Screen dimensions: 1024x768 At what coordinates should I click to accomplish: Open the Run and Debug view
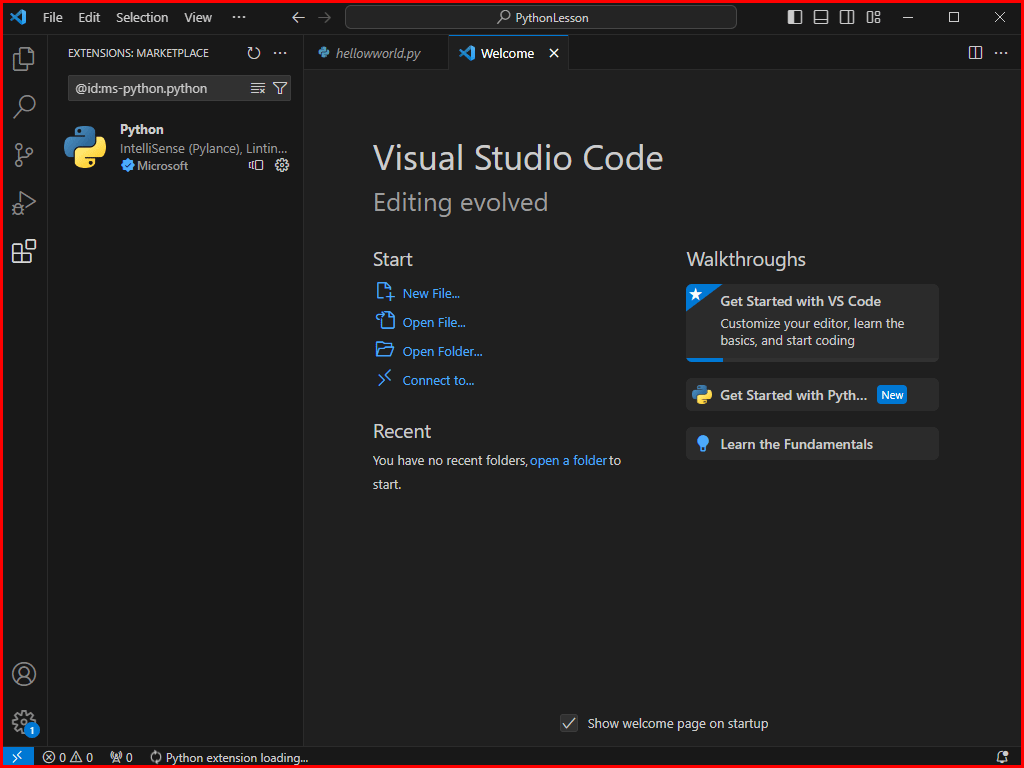[x=24, y=203]
